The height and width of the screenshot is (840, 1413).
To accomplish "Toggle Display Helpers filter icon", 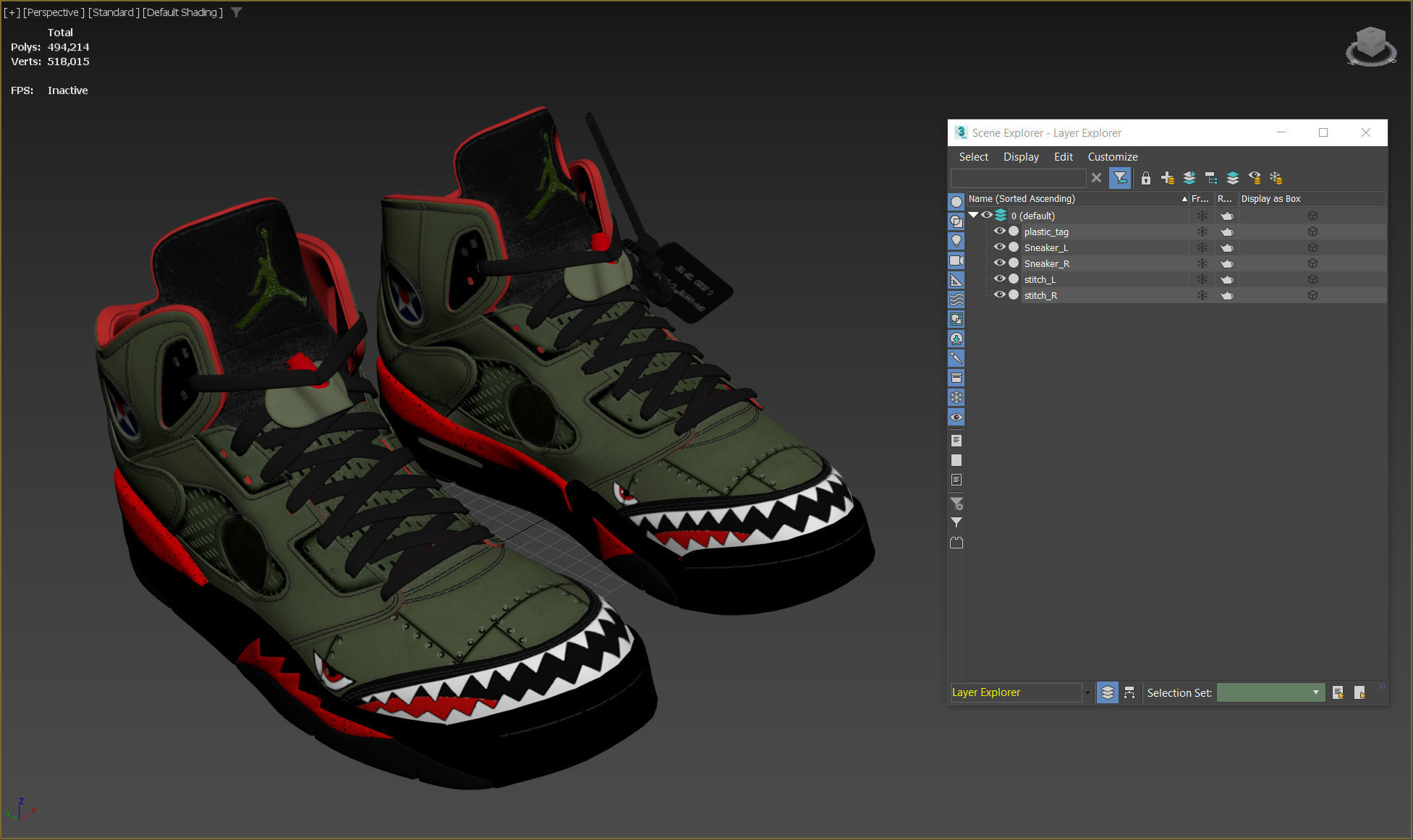I will point(956,280).
